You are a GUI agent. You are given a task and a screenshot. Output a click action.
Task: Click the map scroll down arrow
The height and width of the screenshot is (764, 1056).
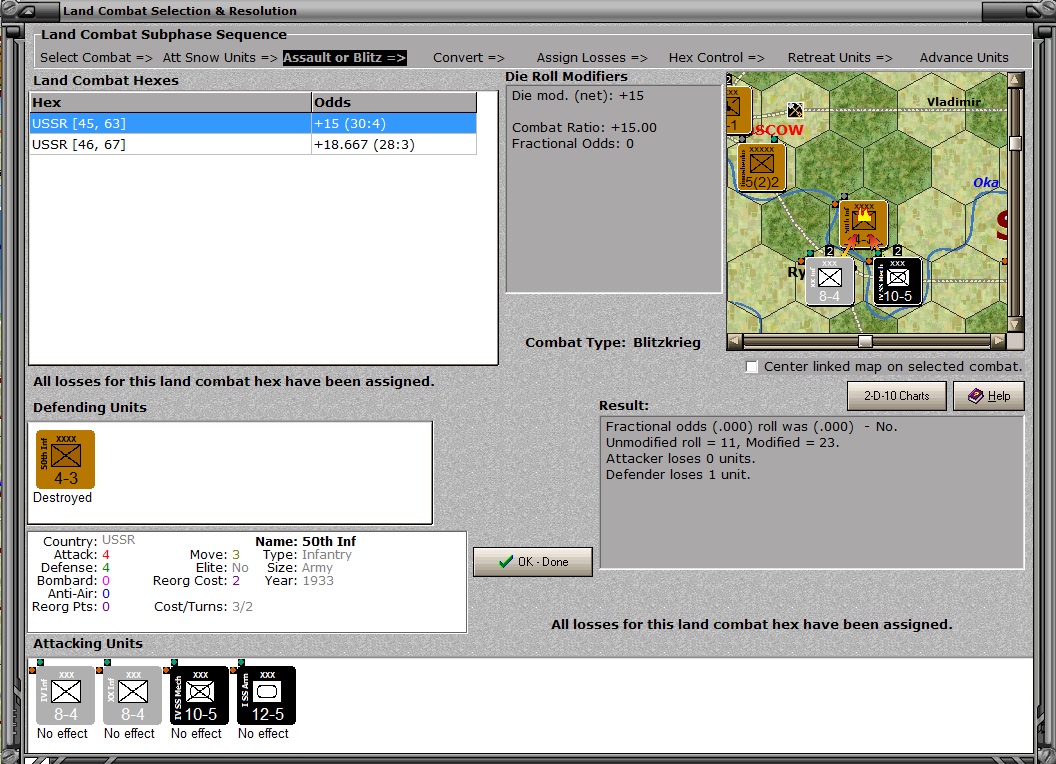tap(1016, 325)
